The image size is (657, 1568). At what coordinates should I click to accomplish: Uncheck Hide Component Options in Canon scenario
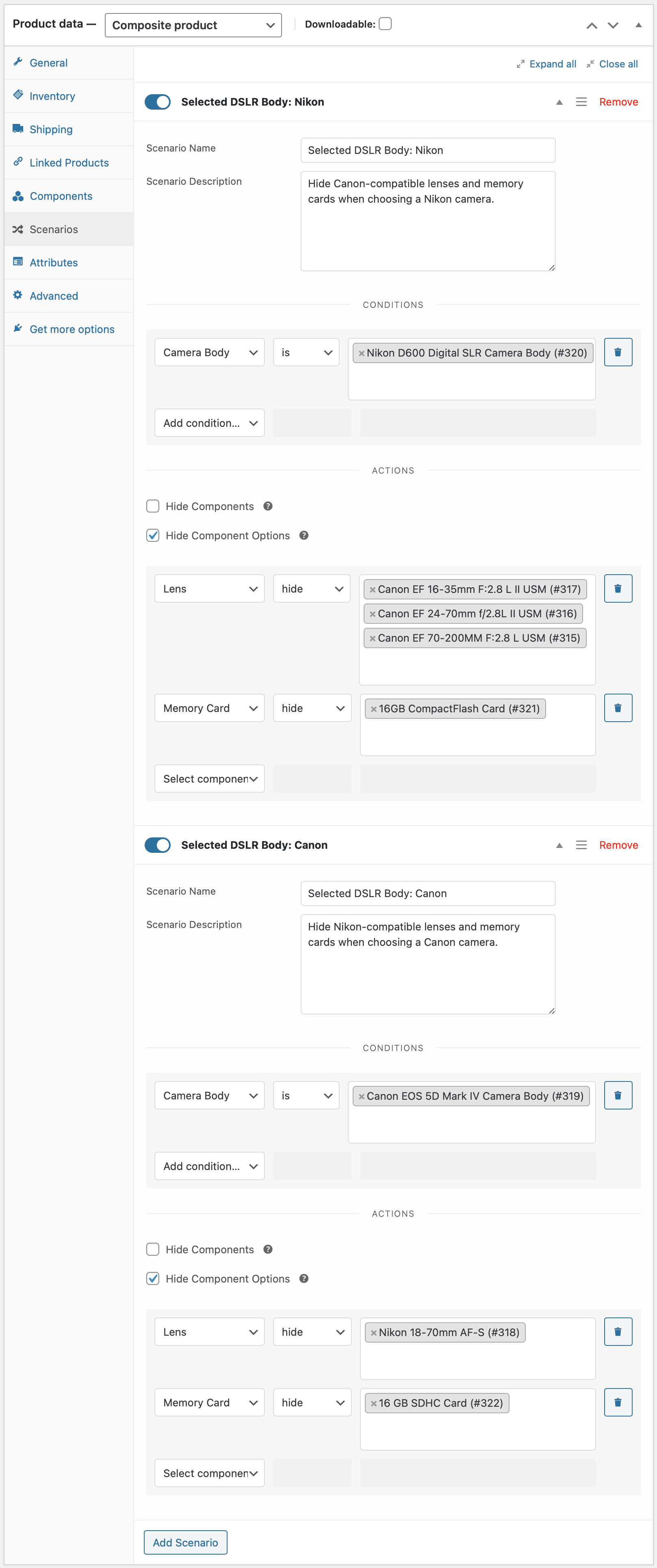pyautogui.click(x=153, y=1278)
